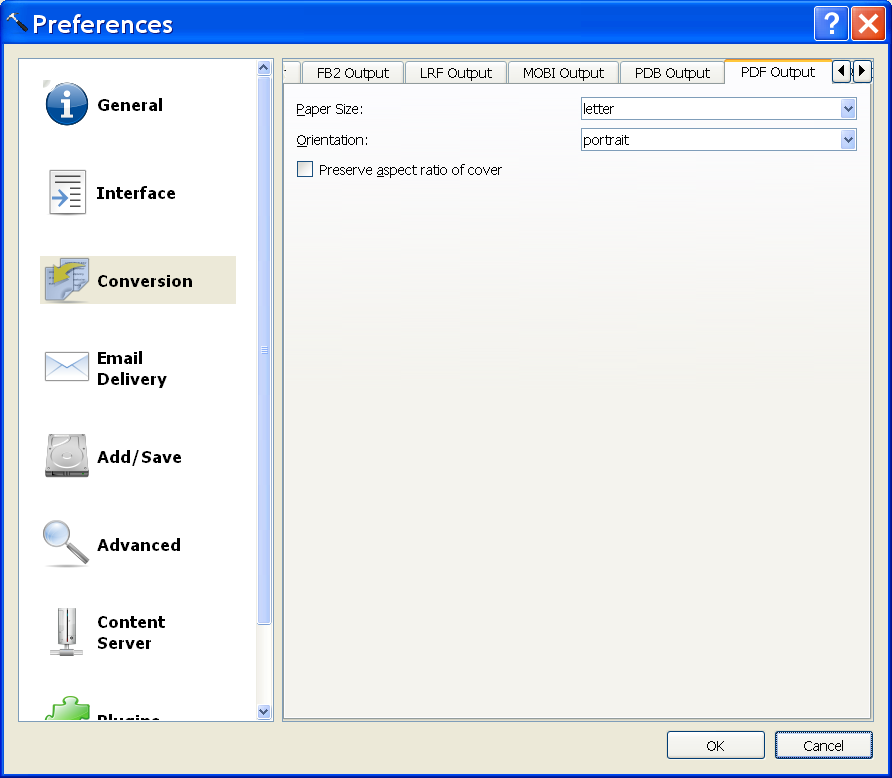The height and width of the screenshot is (778, 892).
Task: Click the 'Orientation:' label
Action: pyautogui.click(x=332, y=140)
